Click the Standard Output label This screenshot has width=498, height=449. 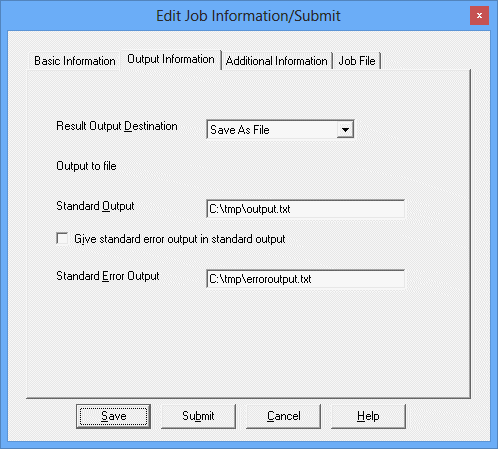coord(95,206)
